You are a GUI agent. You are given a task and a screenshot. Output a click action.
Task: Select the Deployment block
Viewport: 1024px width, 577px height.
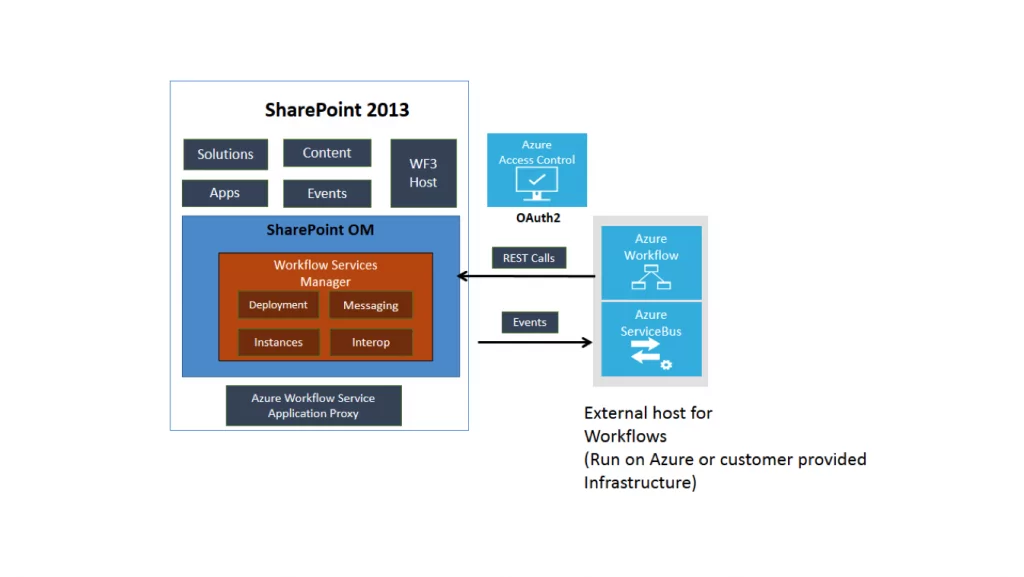(278, 305)
